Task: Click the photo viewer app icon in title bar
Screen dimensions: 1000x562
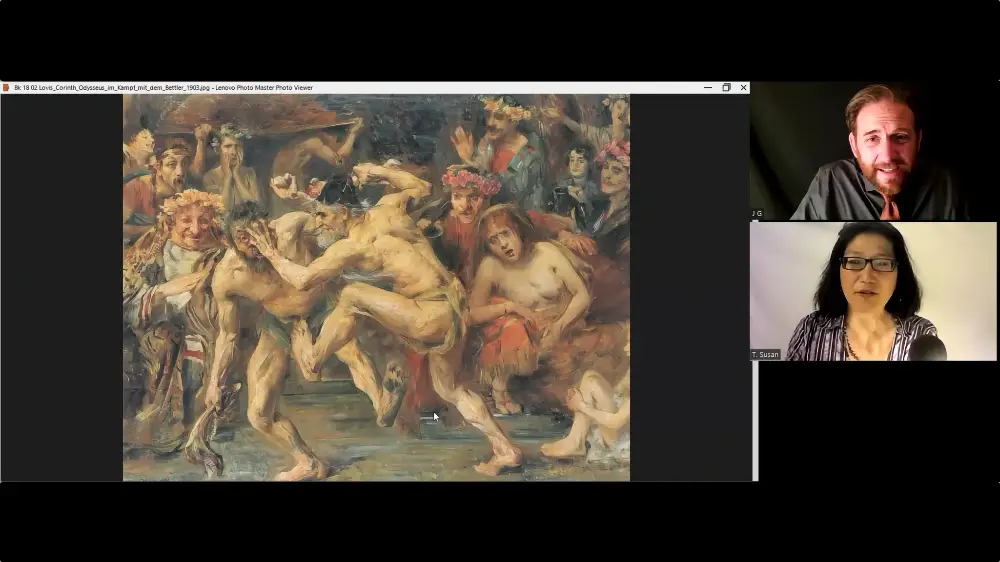Action: [6, 87]
